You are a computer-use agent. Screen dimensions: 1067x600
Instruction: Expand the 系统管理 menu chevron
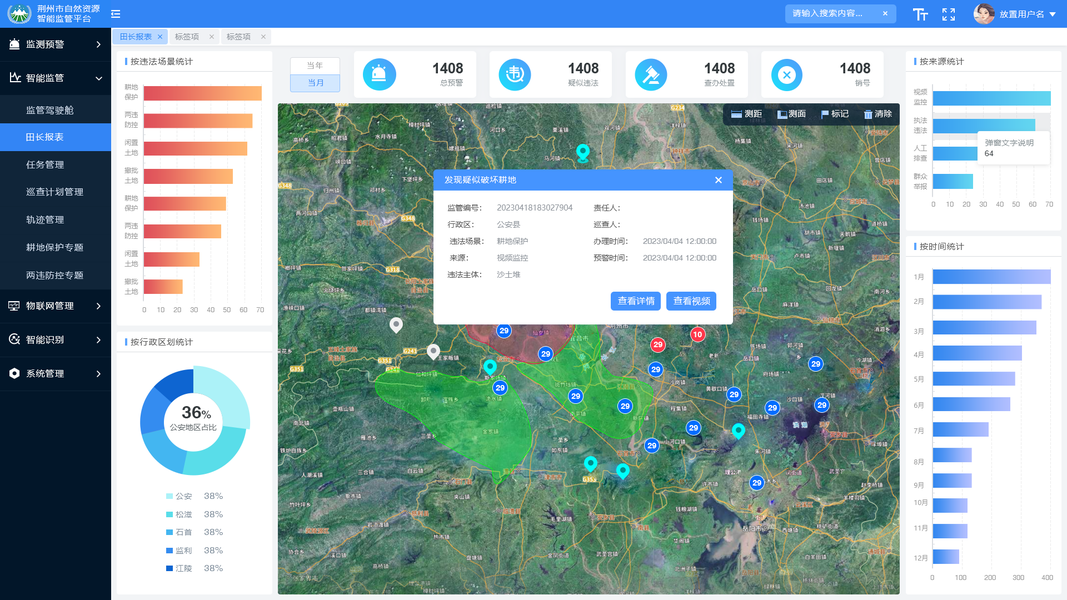(x=99, y=373)
